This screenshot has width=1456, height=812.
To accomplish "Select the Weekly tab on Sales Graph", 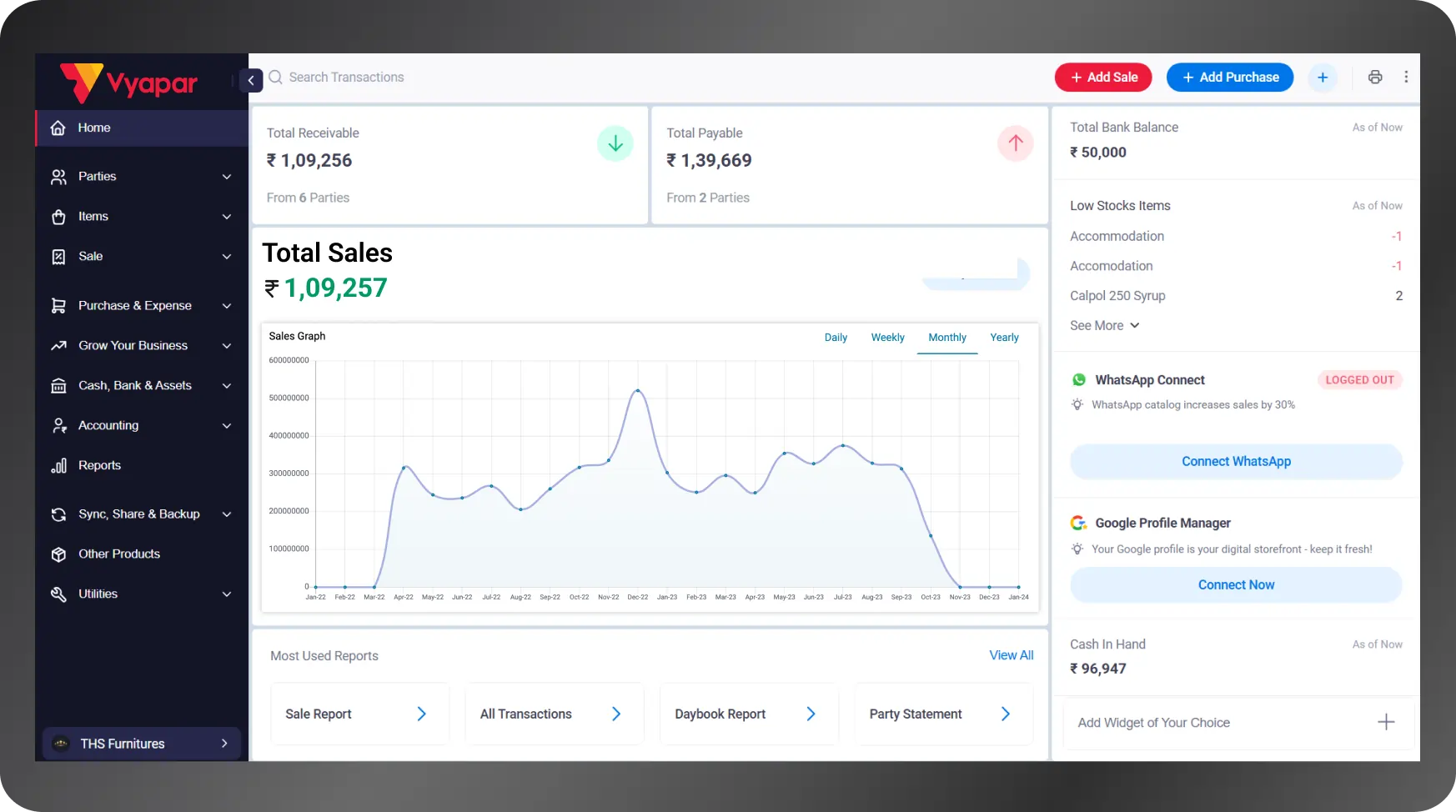I will [887, 338].
